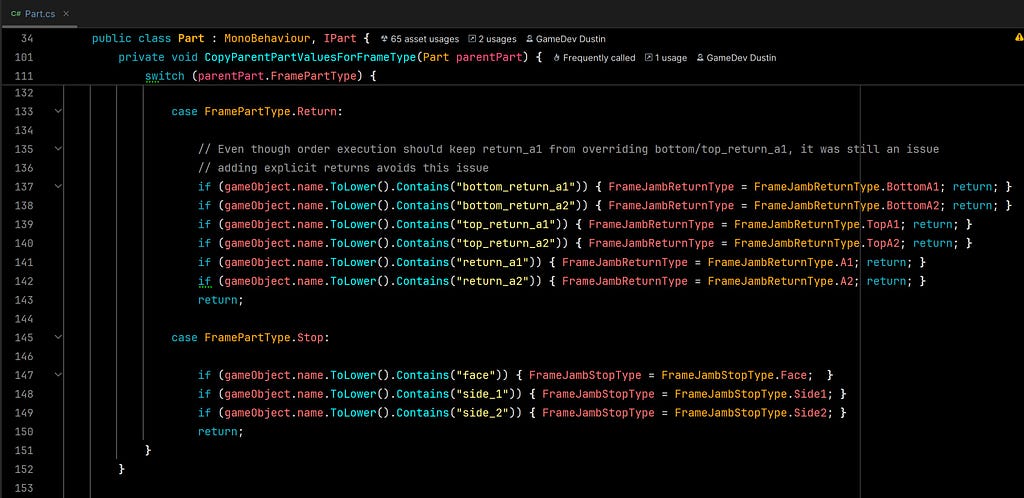Image resolution: width=1024 pixels, height=498 pixels.
Task: Open the file warnings indicator icon
Action: pos(1018,39)
